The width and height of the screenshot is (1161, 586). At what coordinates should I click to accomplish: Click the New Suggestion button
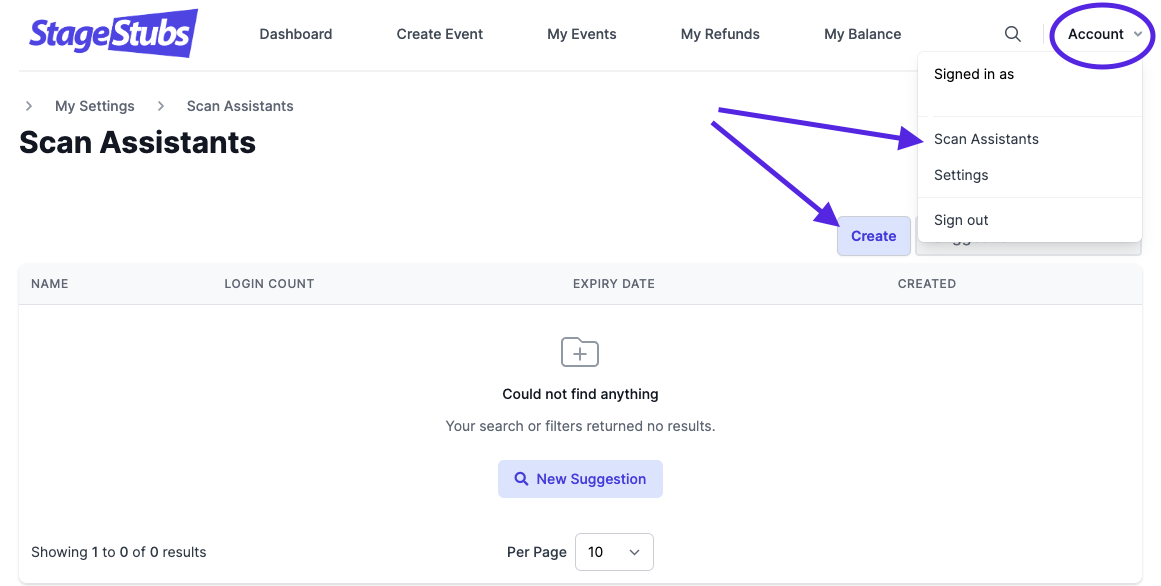coord(580,479)
